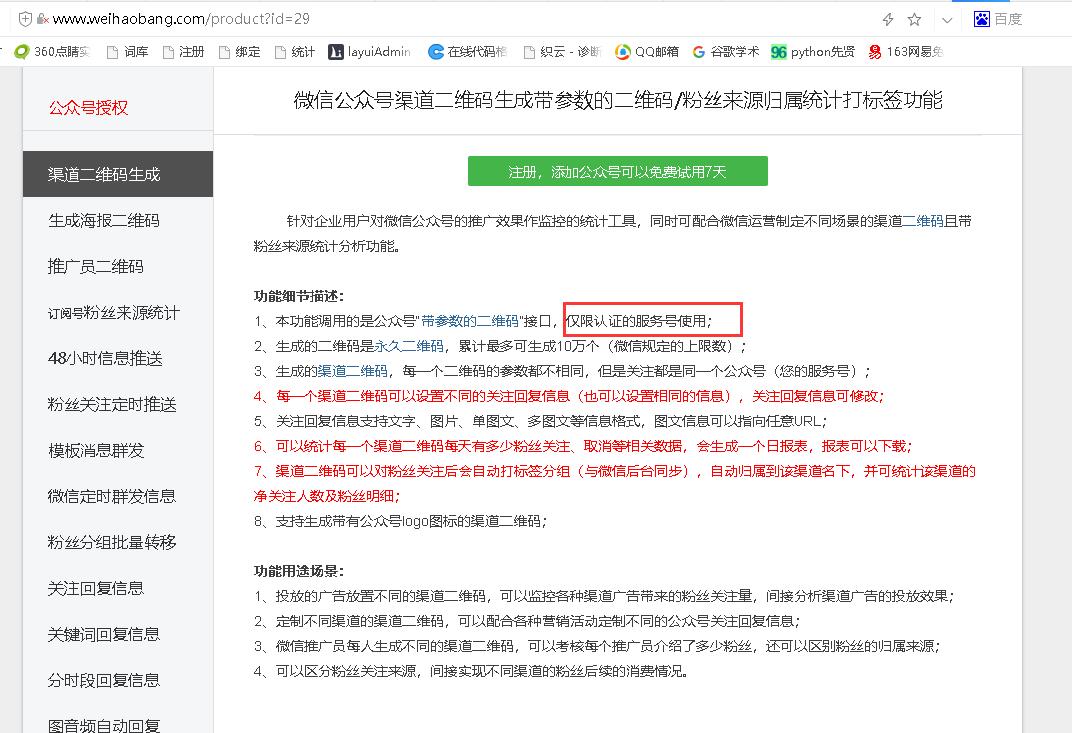
Task: Open the 渠道二维码 link in item 3
Action: [353, 371]
